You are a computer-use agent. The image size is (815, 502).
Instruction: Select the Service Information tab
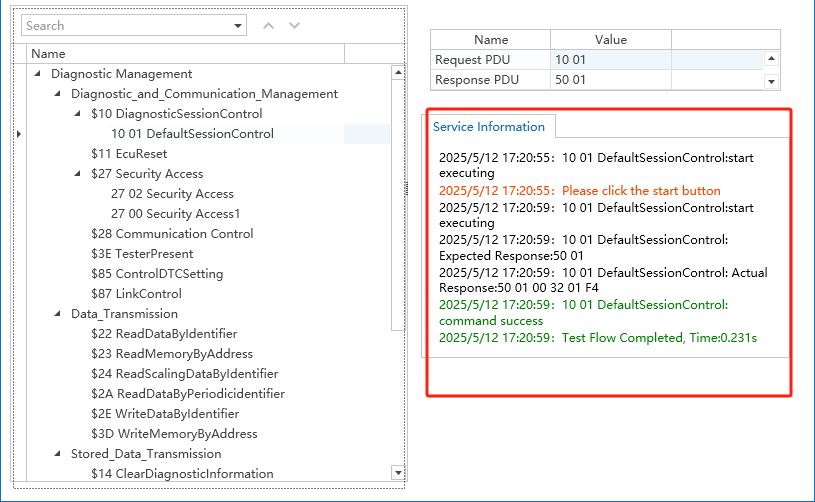489,127
